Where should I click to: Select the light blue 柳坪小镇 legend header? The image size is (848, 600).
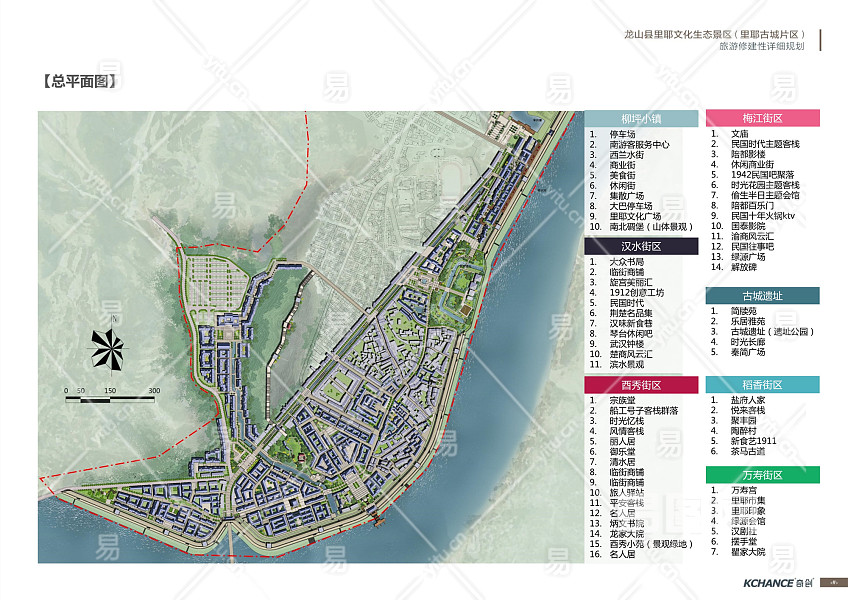click(641, 118)
